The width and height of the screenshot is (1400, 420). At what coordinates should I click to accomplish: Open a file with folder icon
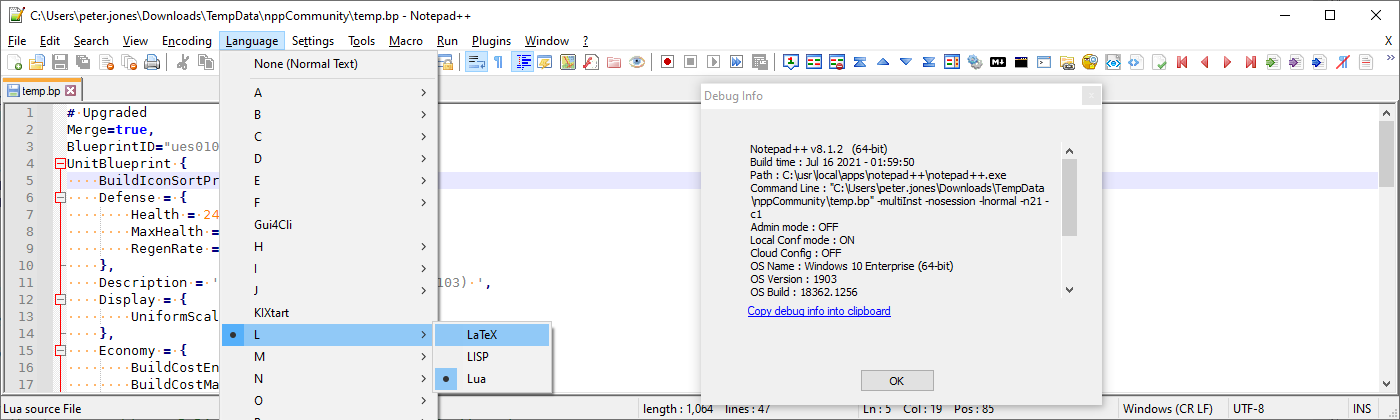37,62
